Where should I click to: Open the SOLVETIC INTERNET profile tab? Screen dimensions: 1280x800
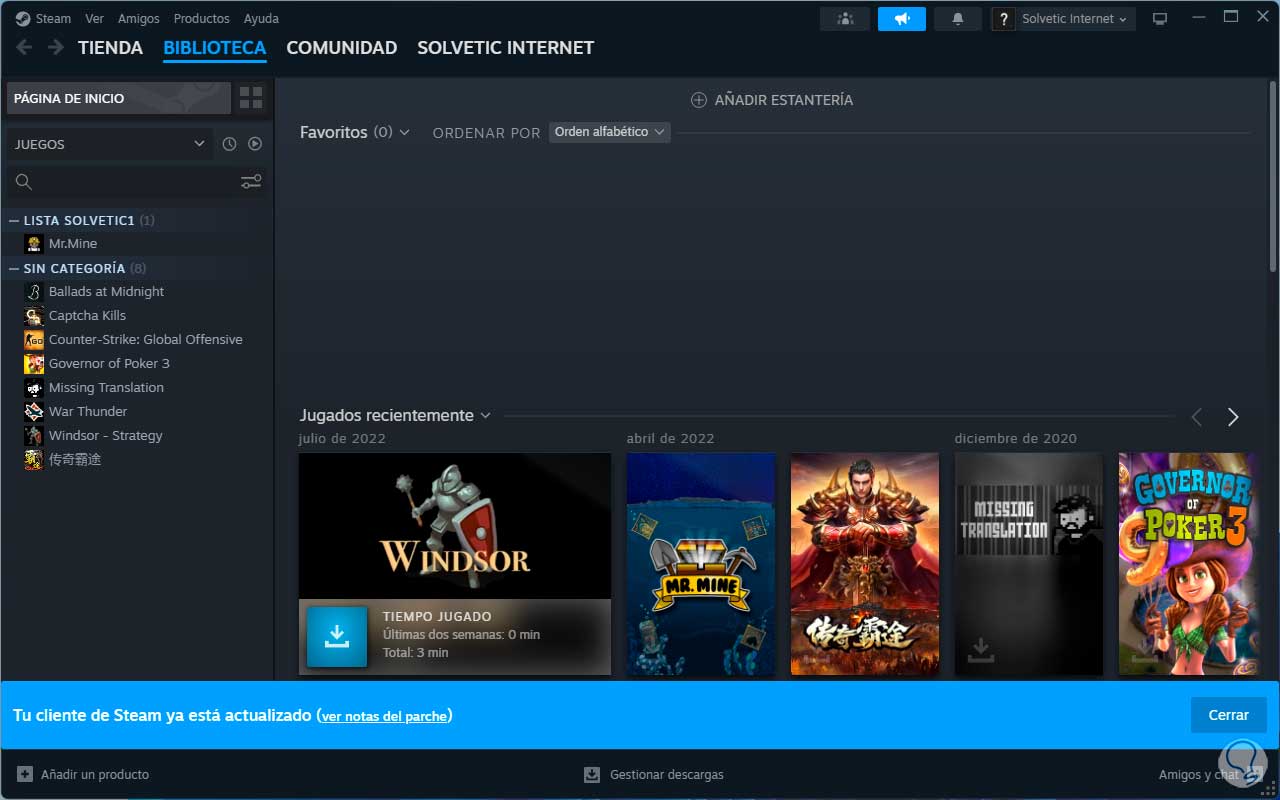coord(505,47)
